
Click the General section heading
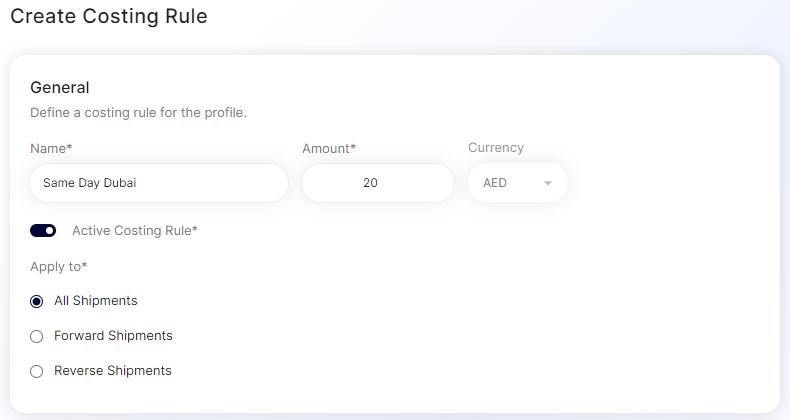point(60,87)
